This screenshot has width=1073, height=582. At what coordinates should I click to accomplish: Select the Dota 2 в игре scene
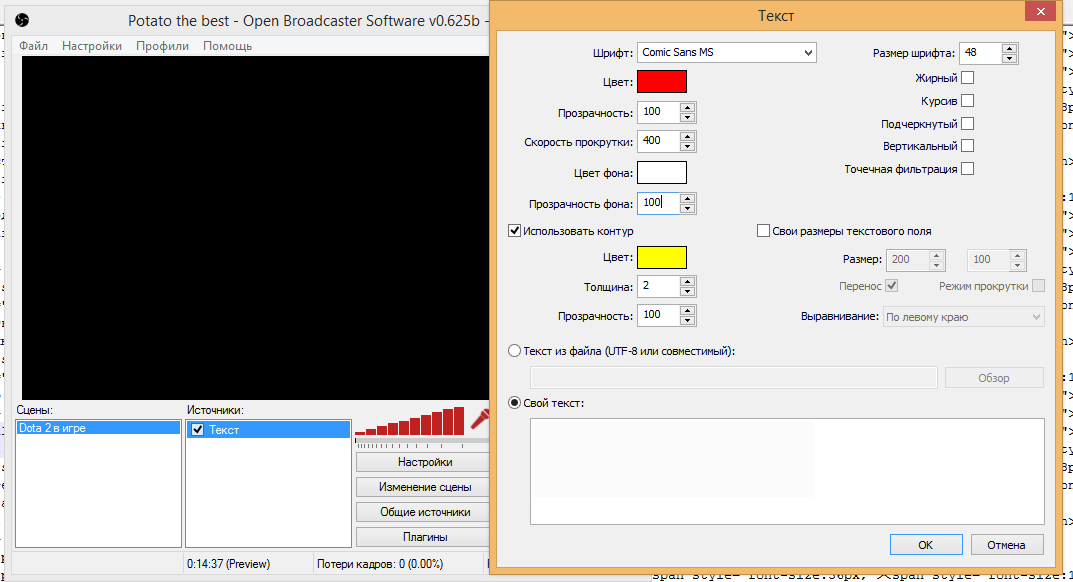click(99, 428)
